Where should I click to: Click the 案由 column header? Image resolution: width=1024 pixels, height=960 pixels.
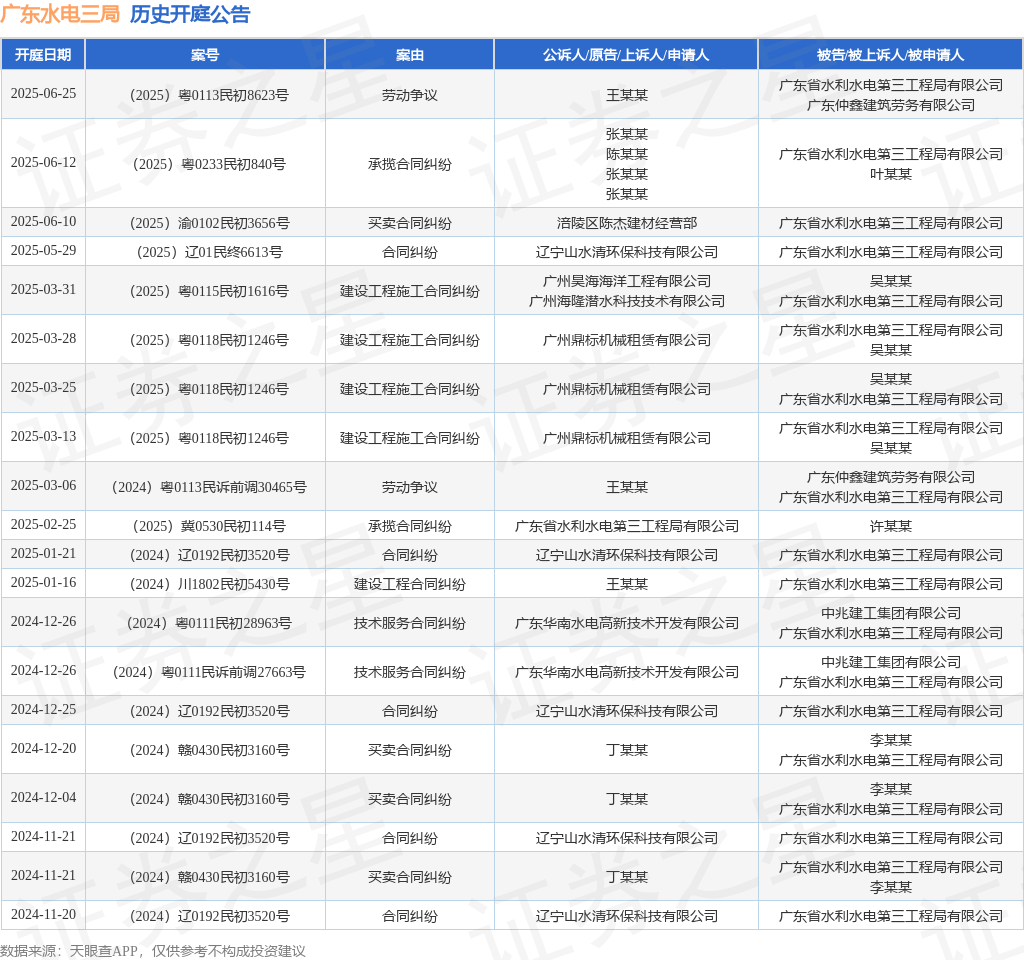coord(409,55)
